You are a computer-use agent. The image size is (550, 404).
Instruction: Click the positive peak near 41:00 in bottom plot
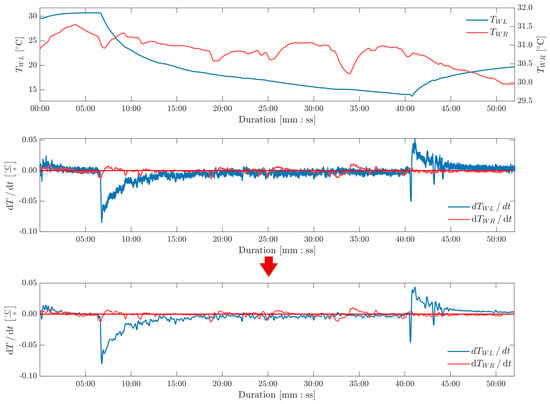pos(415,288)
